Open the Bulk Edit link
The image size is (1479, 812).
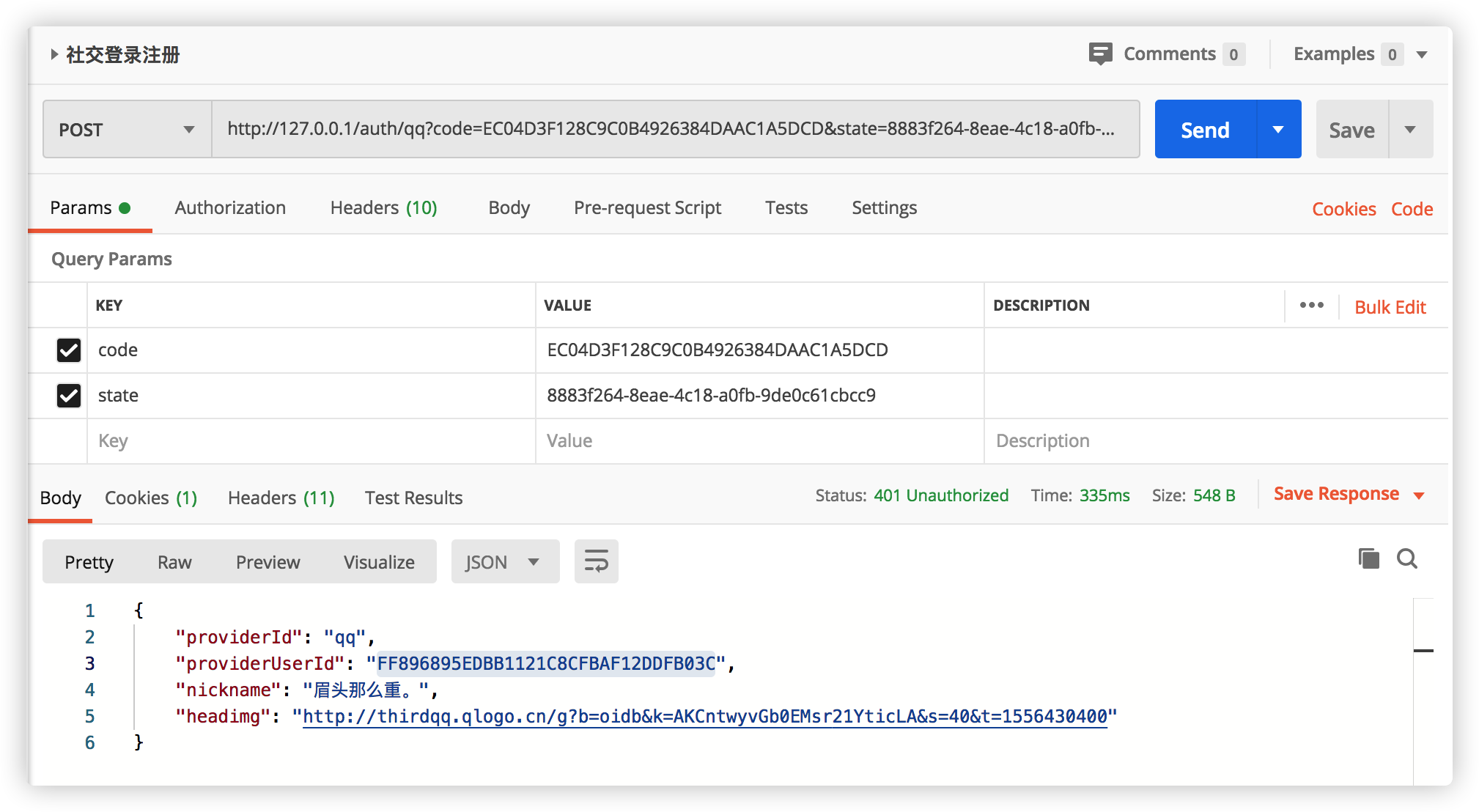(1390, 307)
